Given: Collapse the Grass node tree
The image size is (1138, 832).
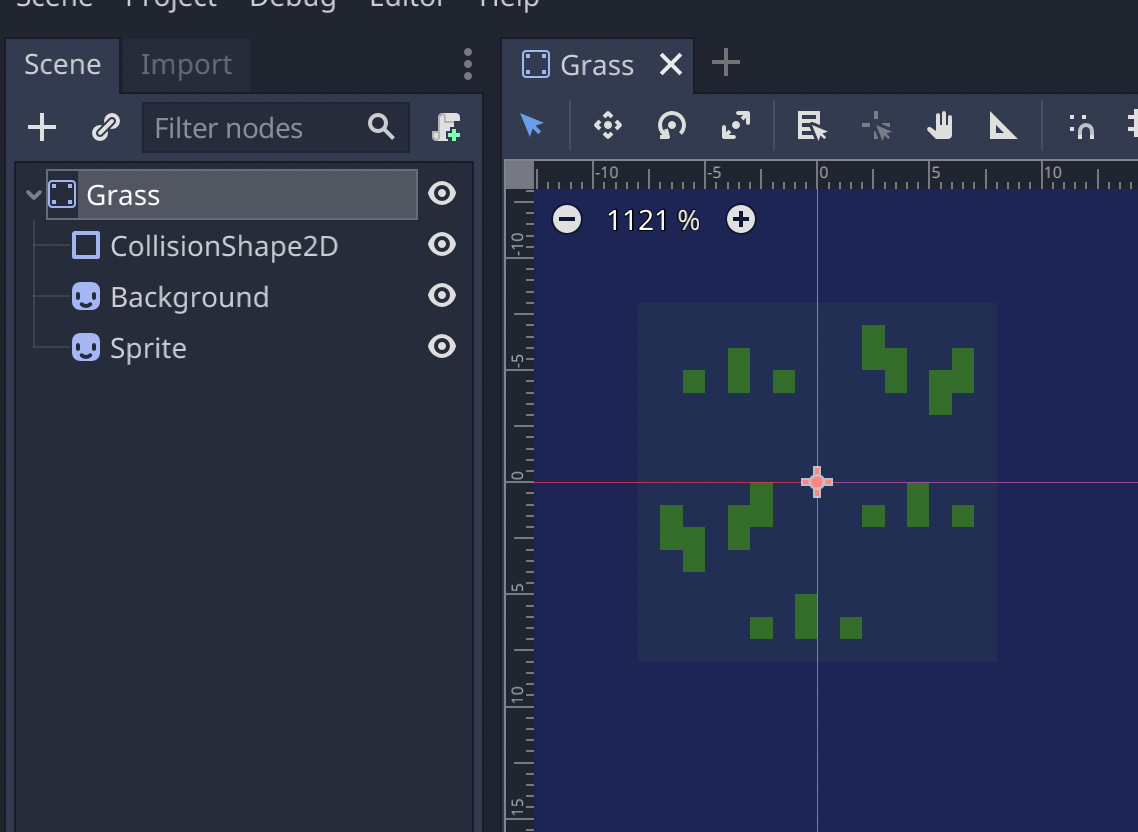Looking at the screenshot, I should (33, 194).
